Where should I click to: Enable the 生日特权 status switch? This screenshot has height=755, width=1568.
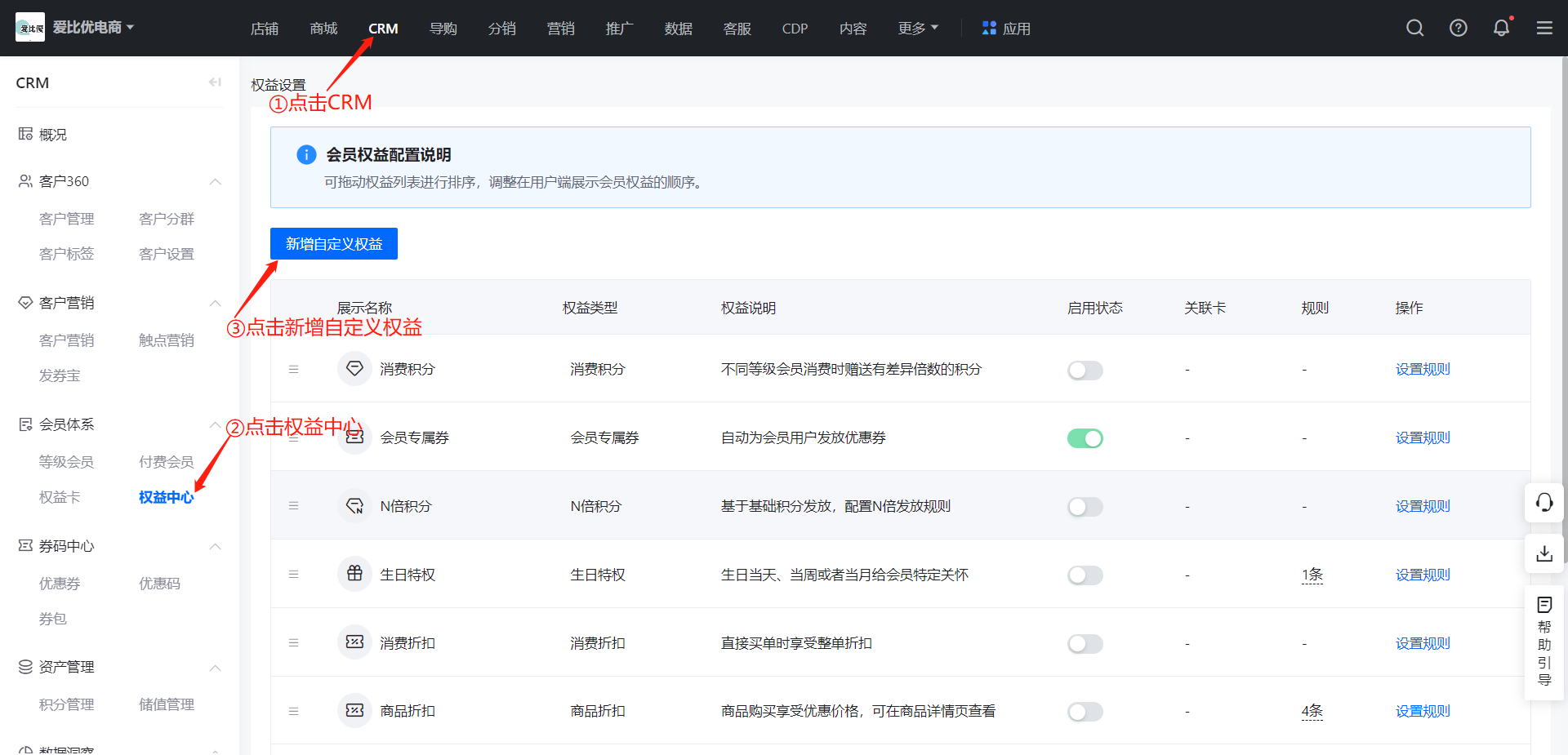pyautogui.click(x=1085, y=575)
